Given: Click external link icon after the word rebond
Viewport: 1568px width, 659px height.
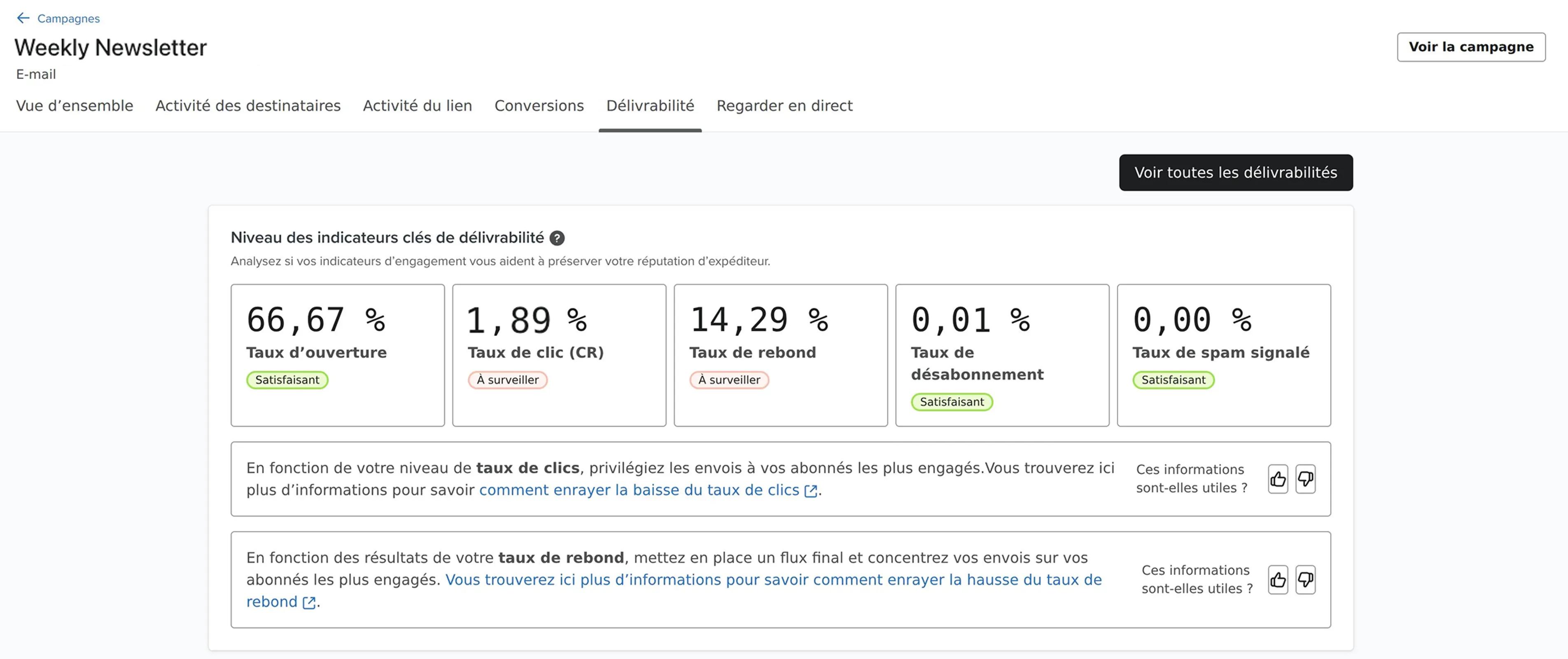Looking at the screenshot, I should [309, 603].
